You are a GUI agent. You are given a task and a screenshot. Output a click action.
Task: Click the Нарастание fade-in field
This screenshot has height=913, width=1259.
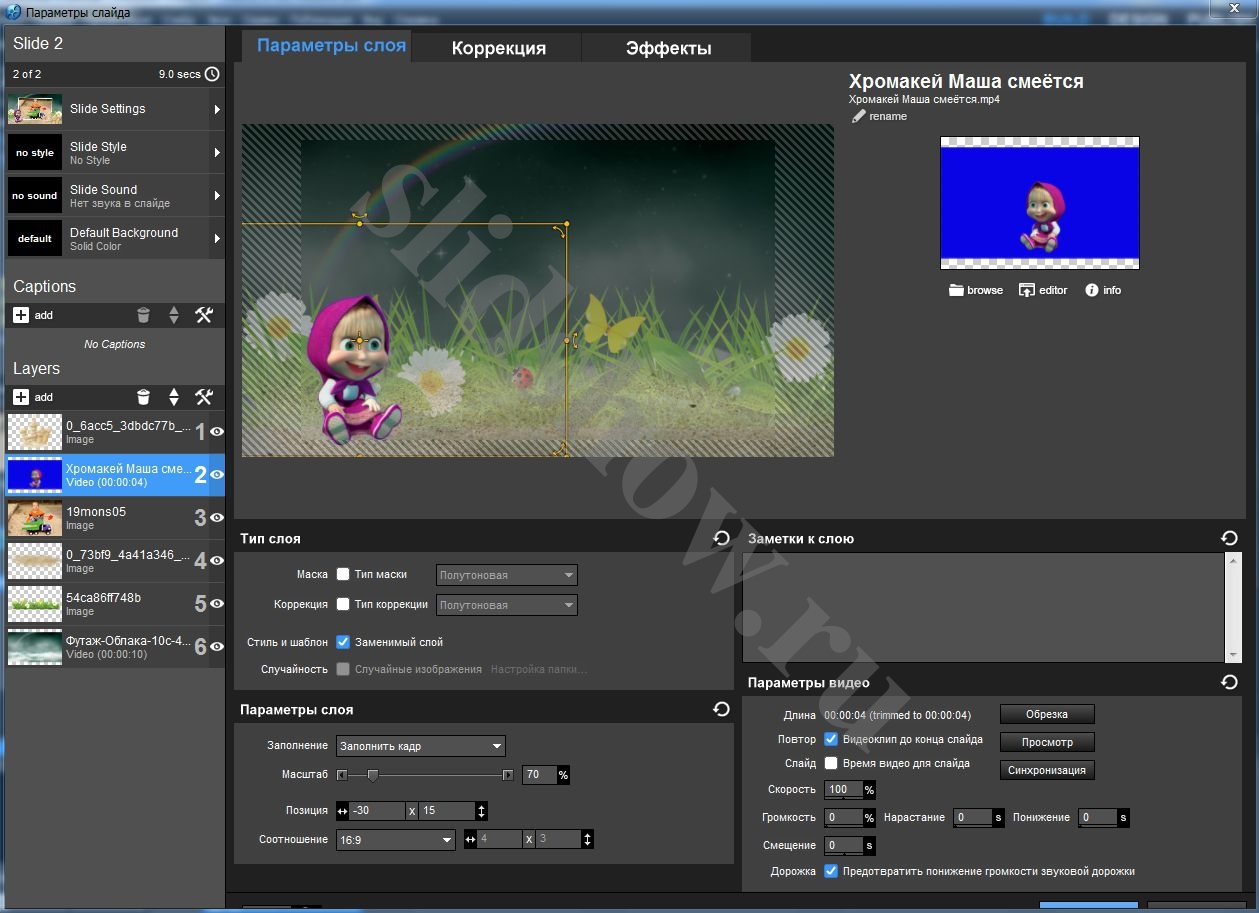tap(972, 818)
